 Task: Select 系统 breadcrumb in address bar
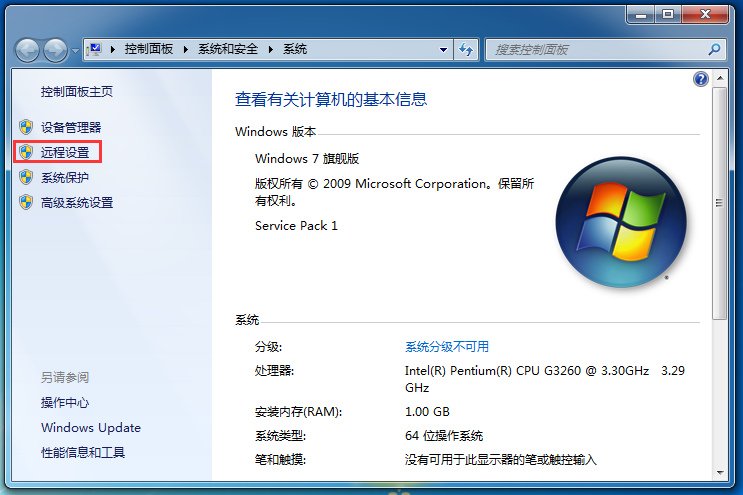pyautogui.click(x=295, y=49)
